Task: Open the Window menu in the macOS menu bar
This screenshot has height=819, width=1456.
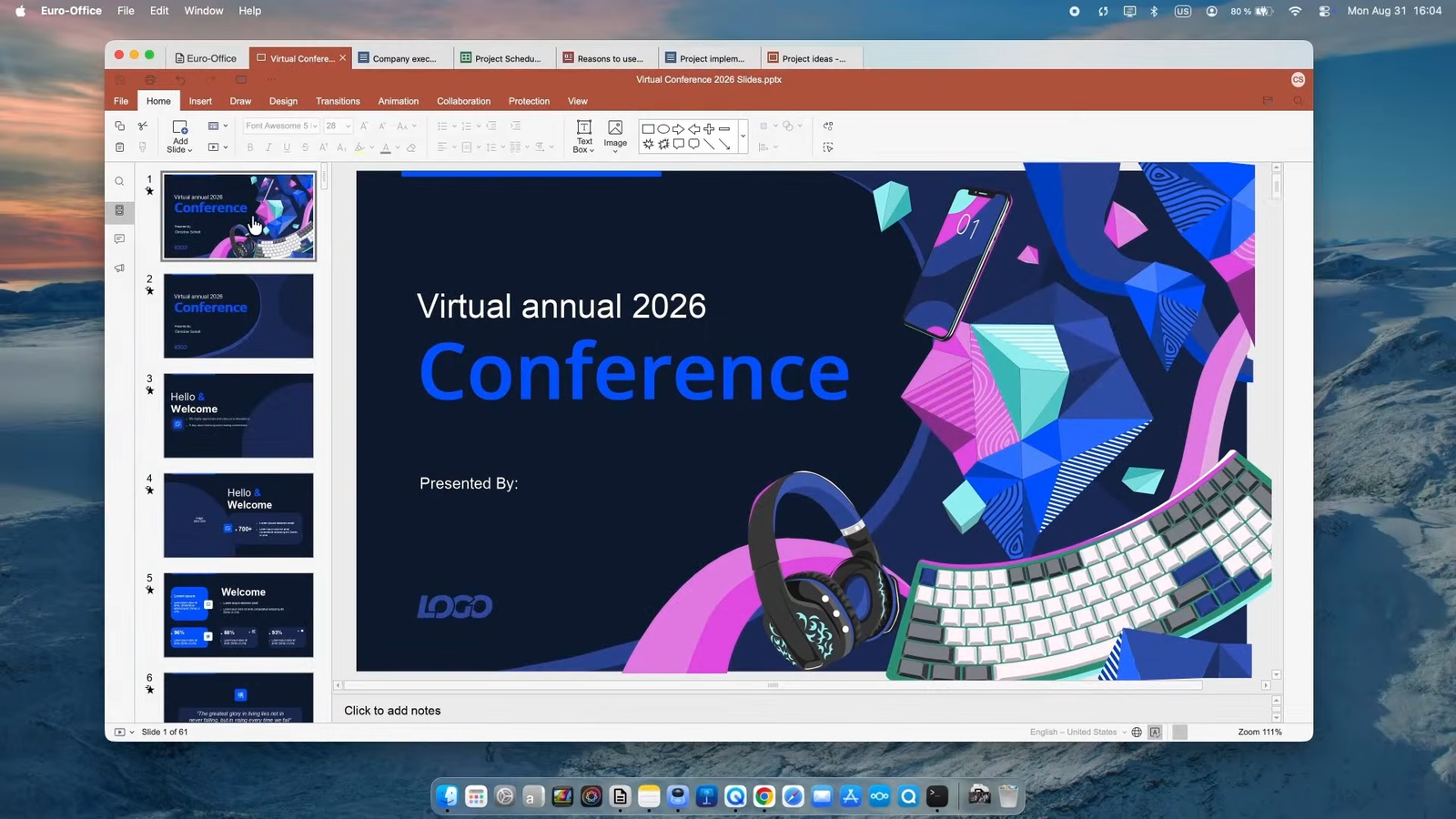Action: pyautogui.click(x=204, y=11)
